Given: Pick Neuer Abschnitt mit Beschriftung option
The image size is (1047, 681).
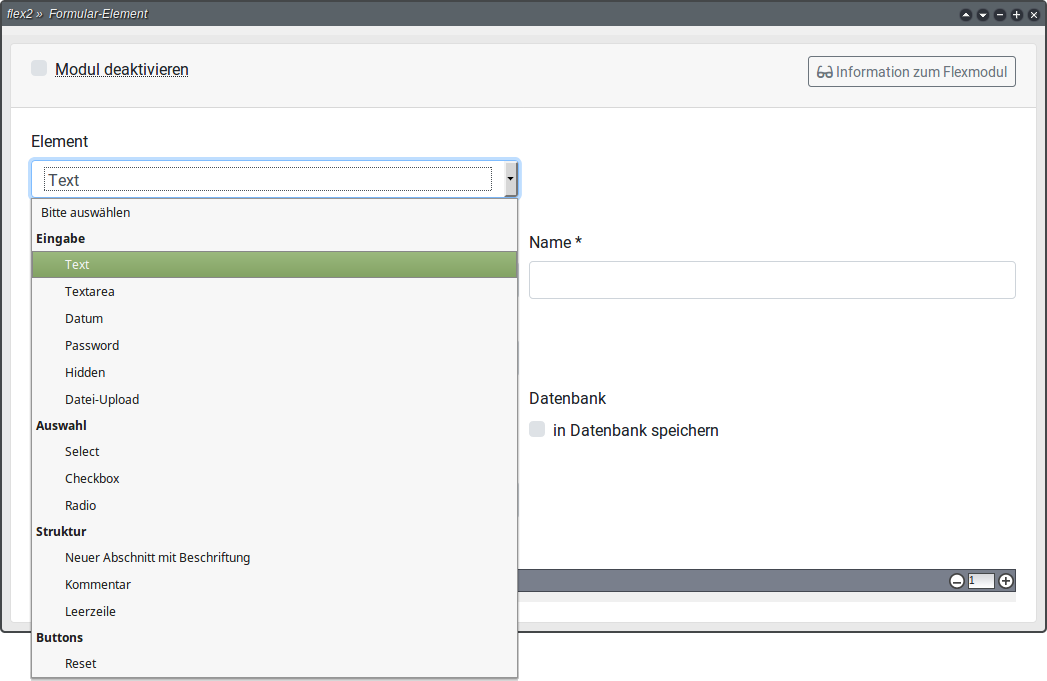Looking at the screenshot, I should [x=157, y=558].
